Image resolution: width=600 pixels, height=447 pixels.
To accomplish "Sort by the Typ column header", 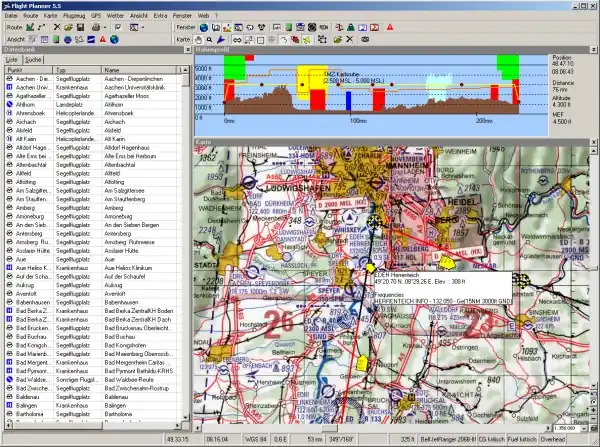I will click(77, 70).
